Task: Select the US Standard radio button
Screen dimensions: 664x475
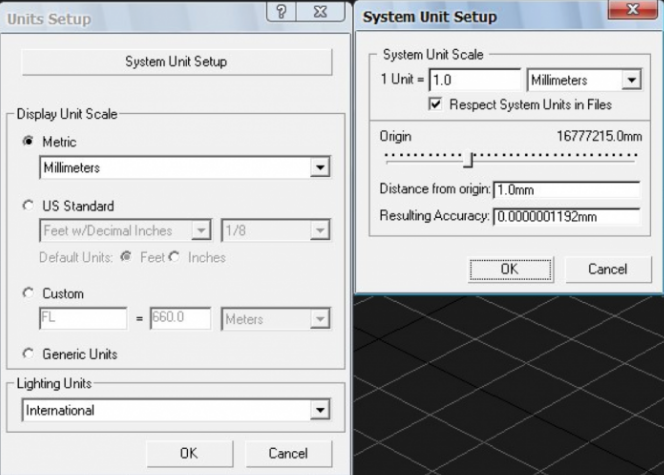Action: point(28,206)
